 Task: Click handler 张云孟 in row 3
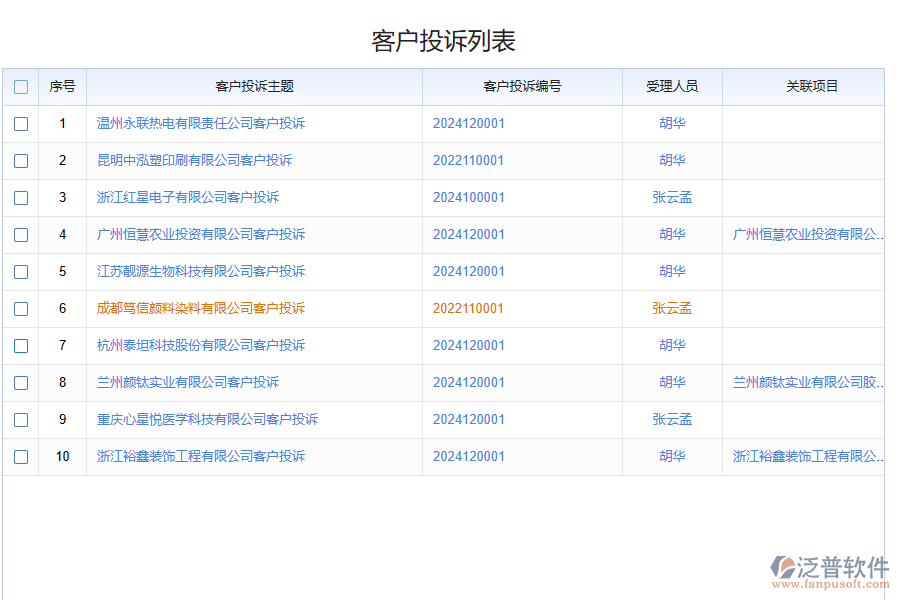tap(672, 197)
